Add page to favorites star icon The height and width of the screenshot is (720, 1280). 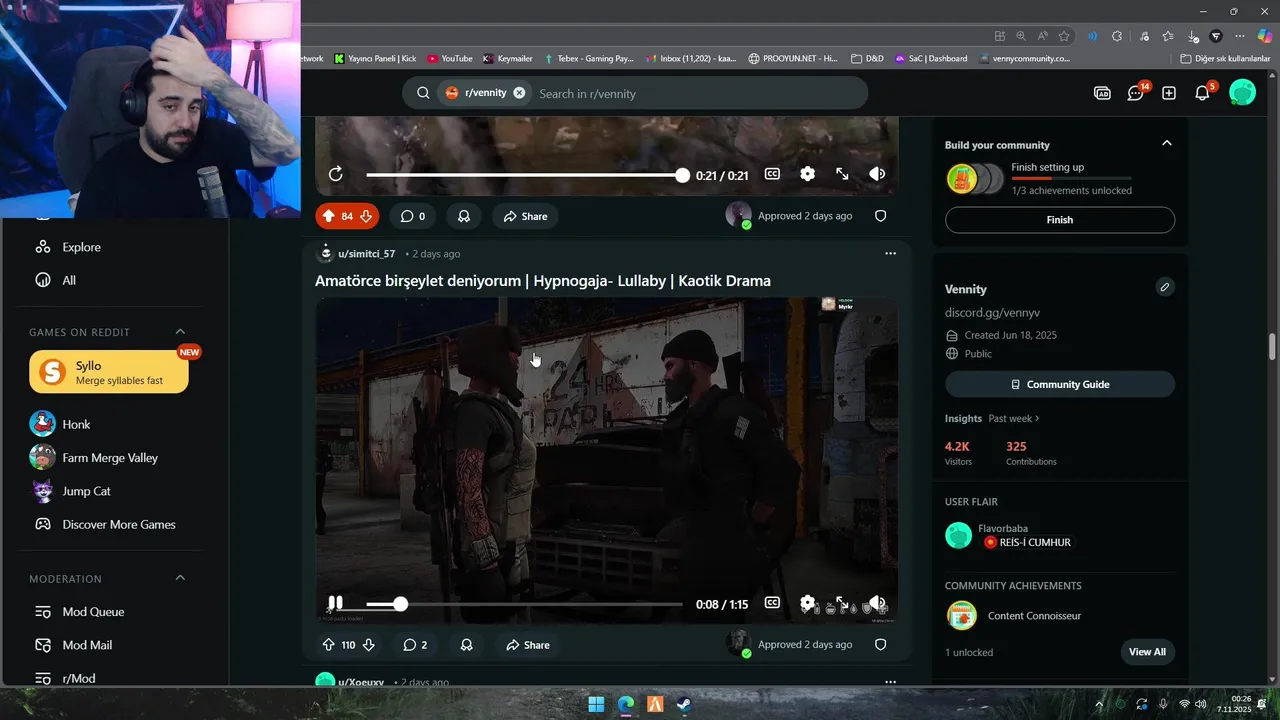(1064, 36)
